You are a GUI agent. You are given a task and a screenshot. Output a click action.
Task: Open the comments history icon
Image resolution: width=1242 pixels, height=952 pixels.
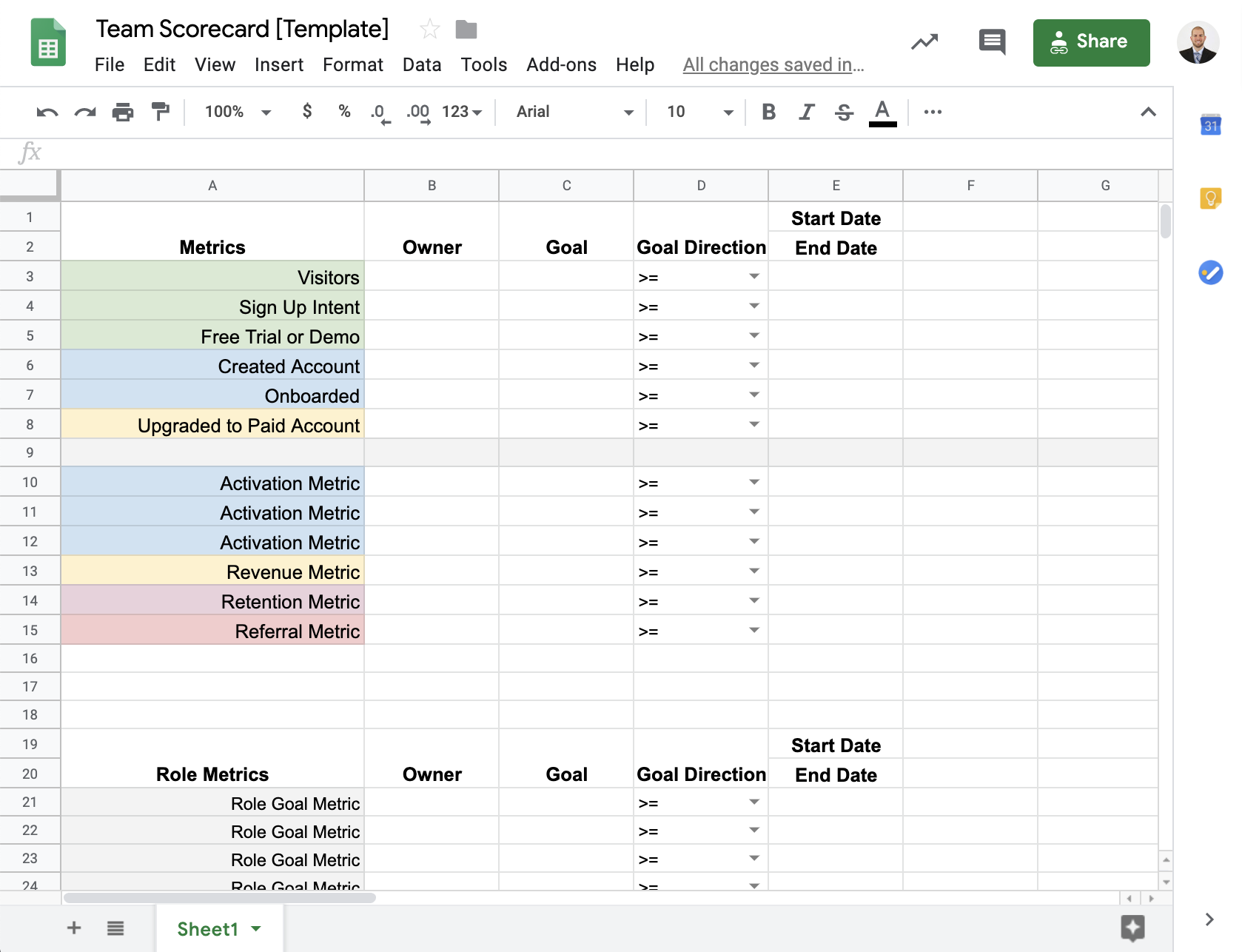pos(992,42)
